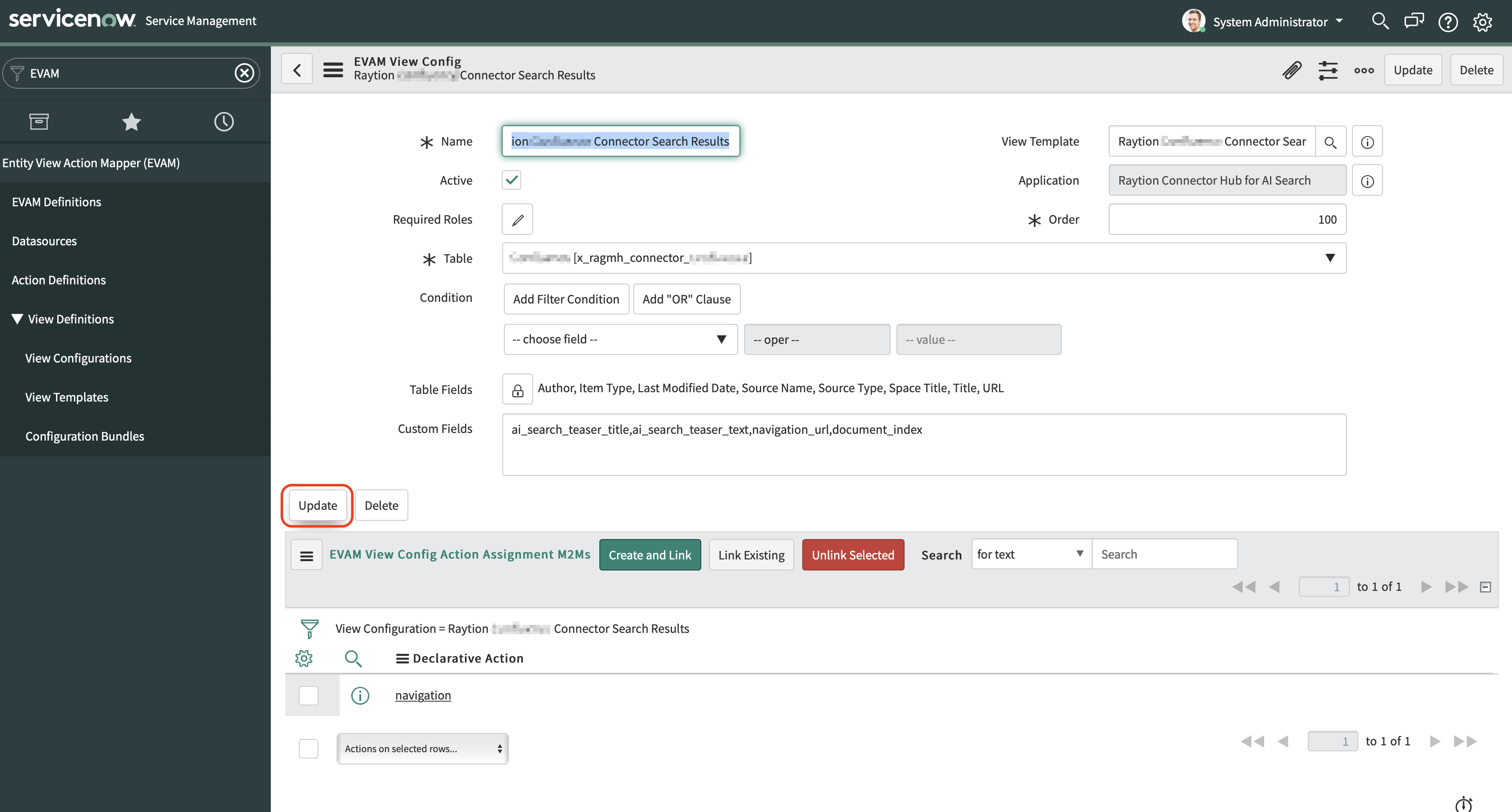Viewport: 1512px width, 812px height.
Task: Open additional actions via the ellipsis icon
Action: [x=1364, y=70]
